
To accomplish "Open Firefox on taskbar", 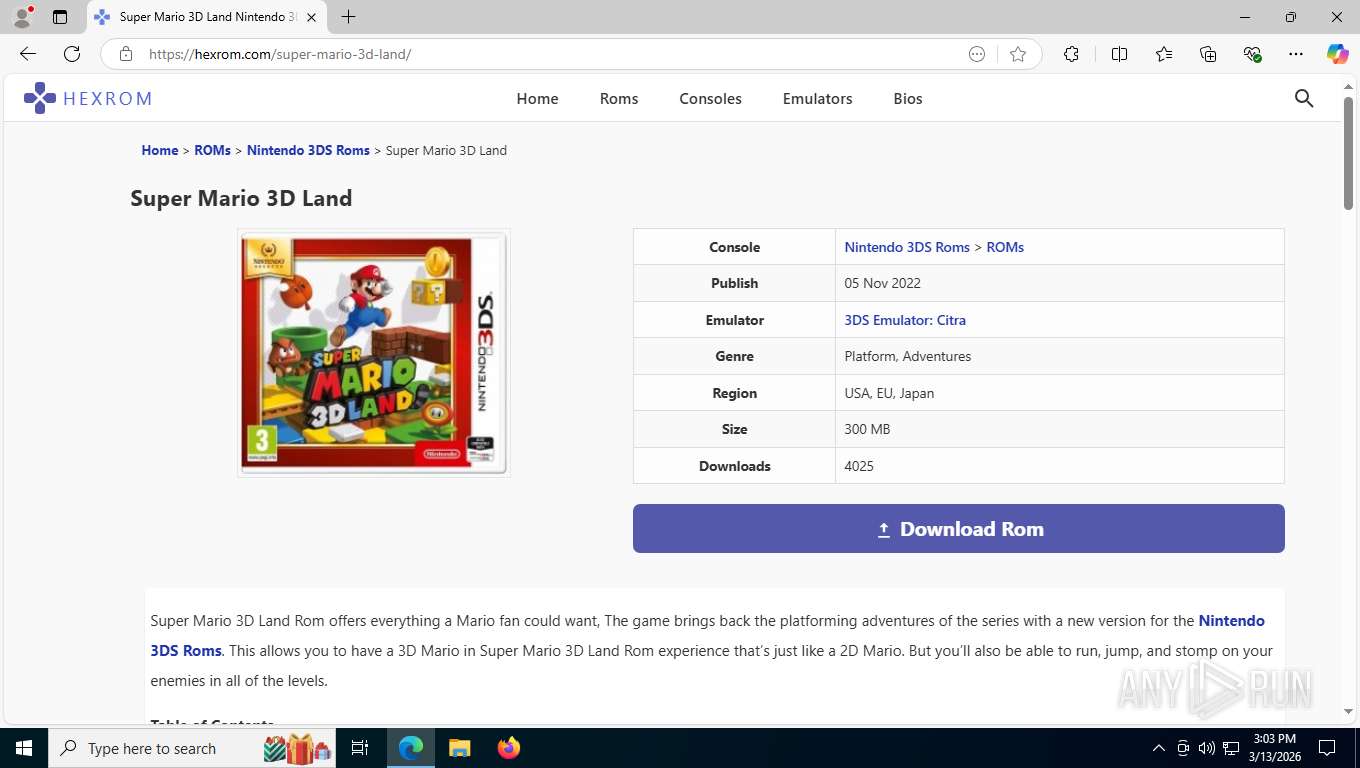I will [x=509, y=748].
